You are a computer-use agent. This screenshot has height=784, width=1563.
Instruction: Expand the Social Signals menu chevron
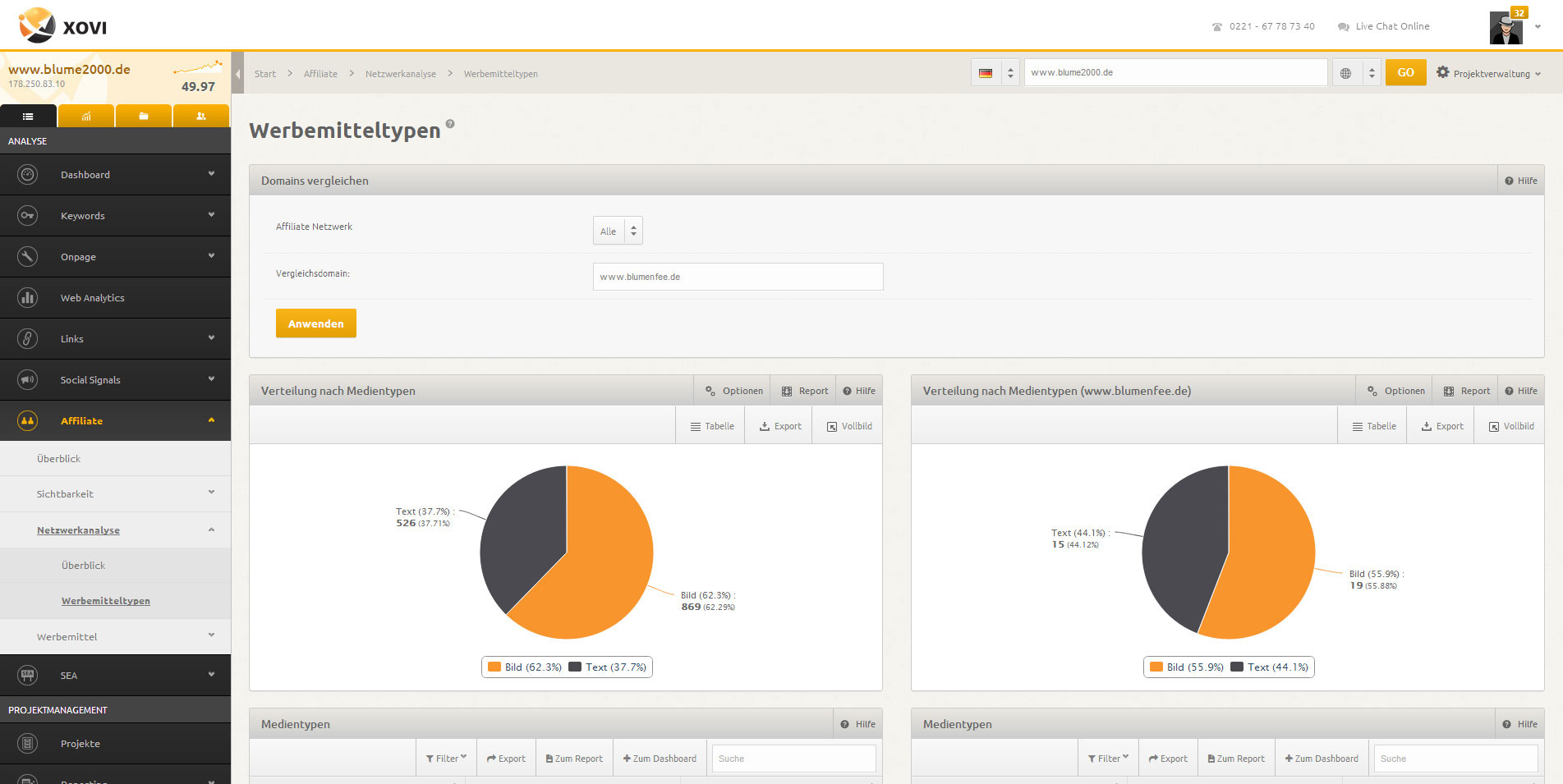pyautogui.click(x=211, y=378)
